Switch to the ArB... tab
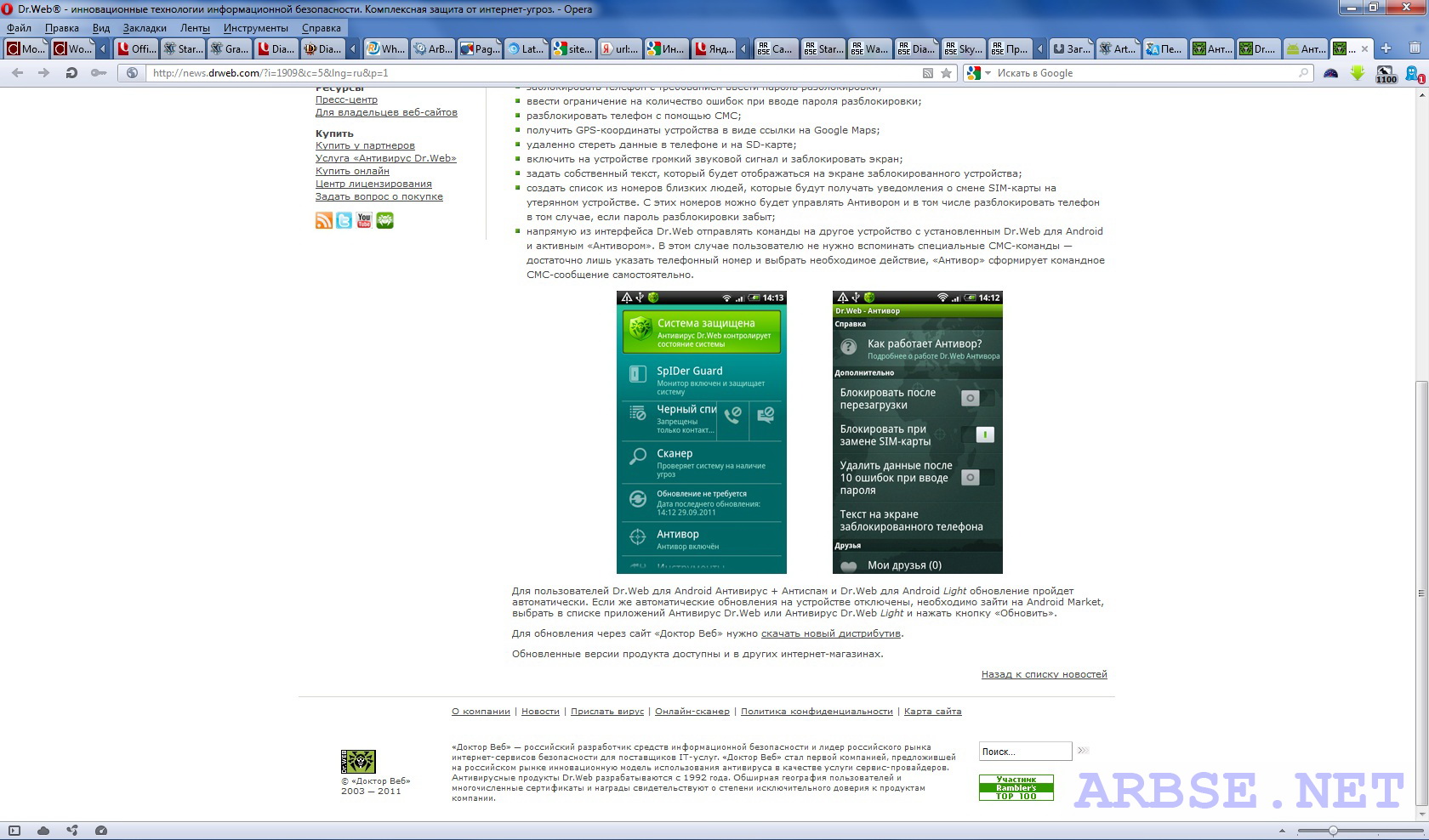Viewport: 1429px width, 840px height. (432, 49)
